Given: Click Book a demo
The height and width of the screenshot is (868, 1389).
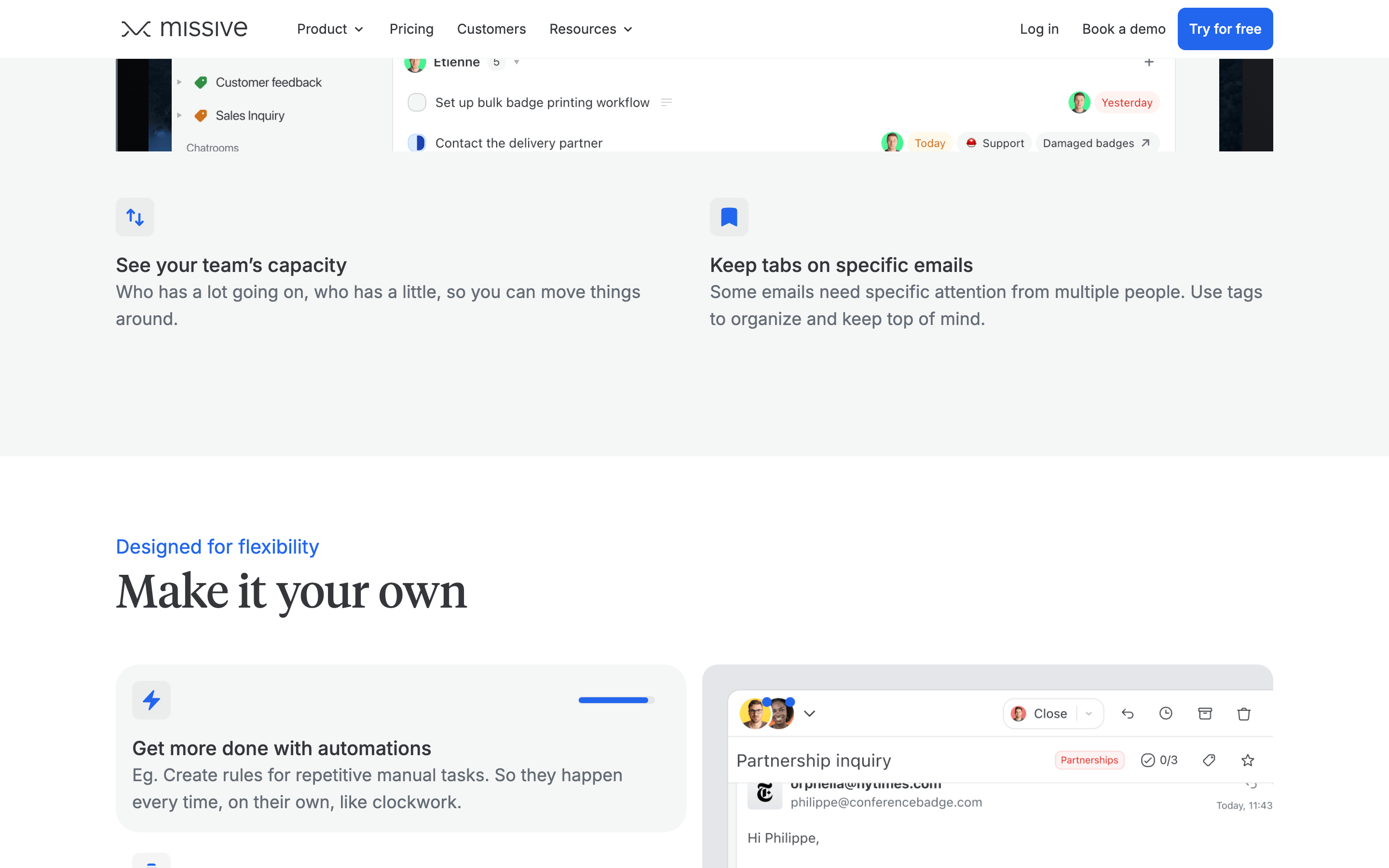Looking at the screenshot, I should 1123,29.
